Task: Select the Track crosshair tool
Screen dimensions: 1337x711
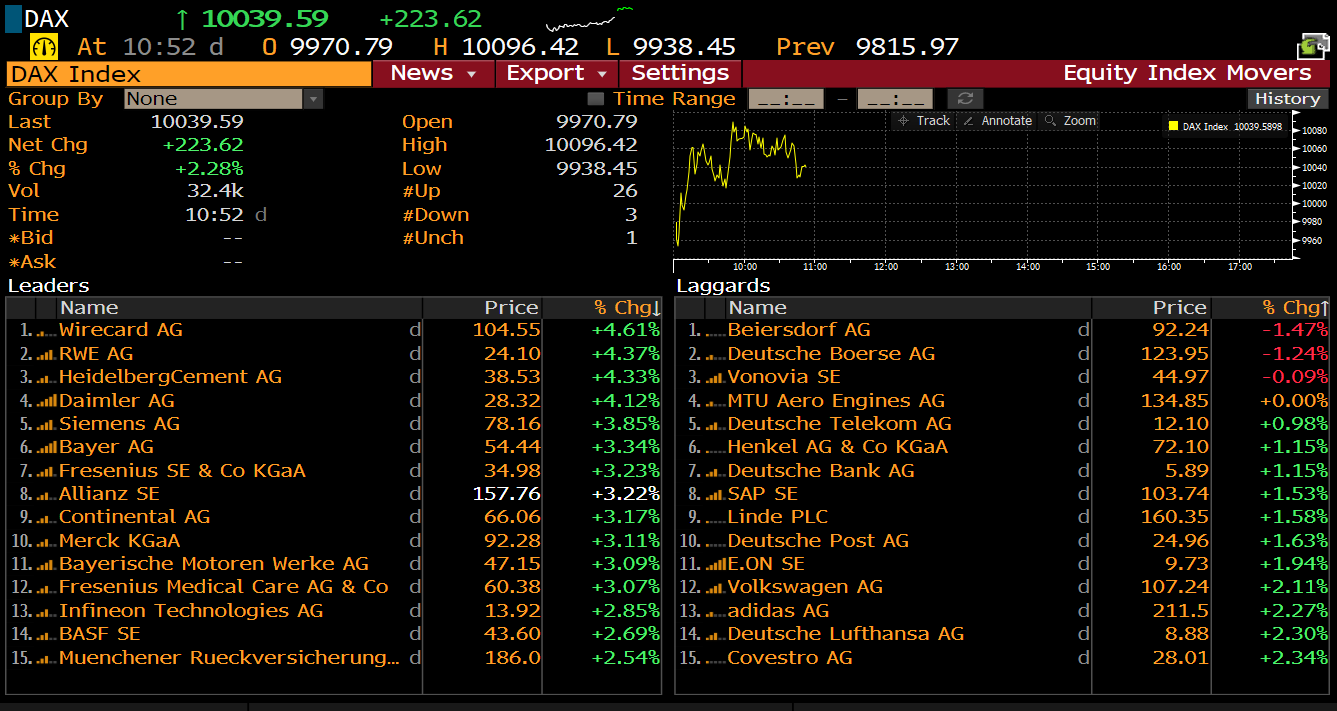Action: click(923, 120)
